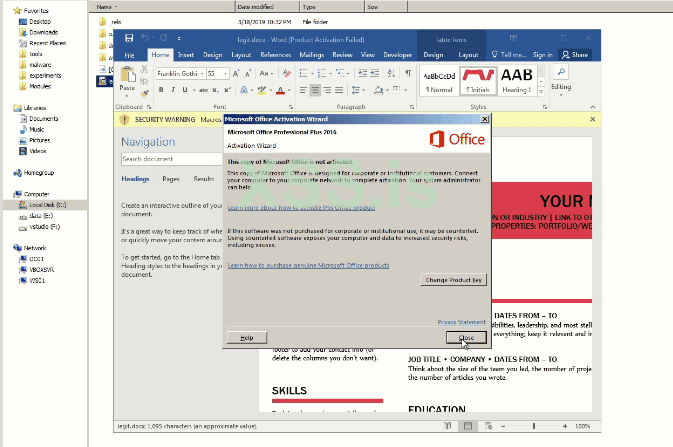The width and height of the screenshot is (673, 447).
Task: Activate the Format Painter brush
Action: click(144, 93)
